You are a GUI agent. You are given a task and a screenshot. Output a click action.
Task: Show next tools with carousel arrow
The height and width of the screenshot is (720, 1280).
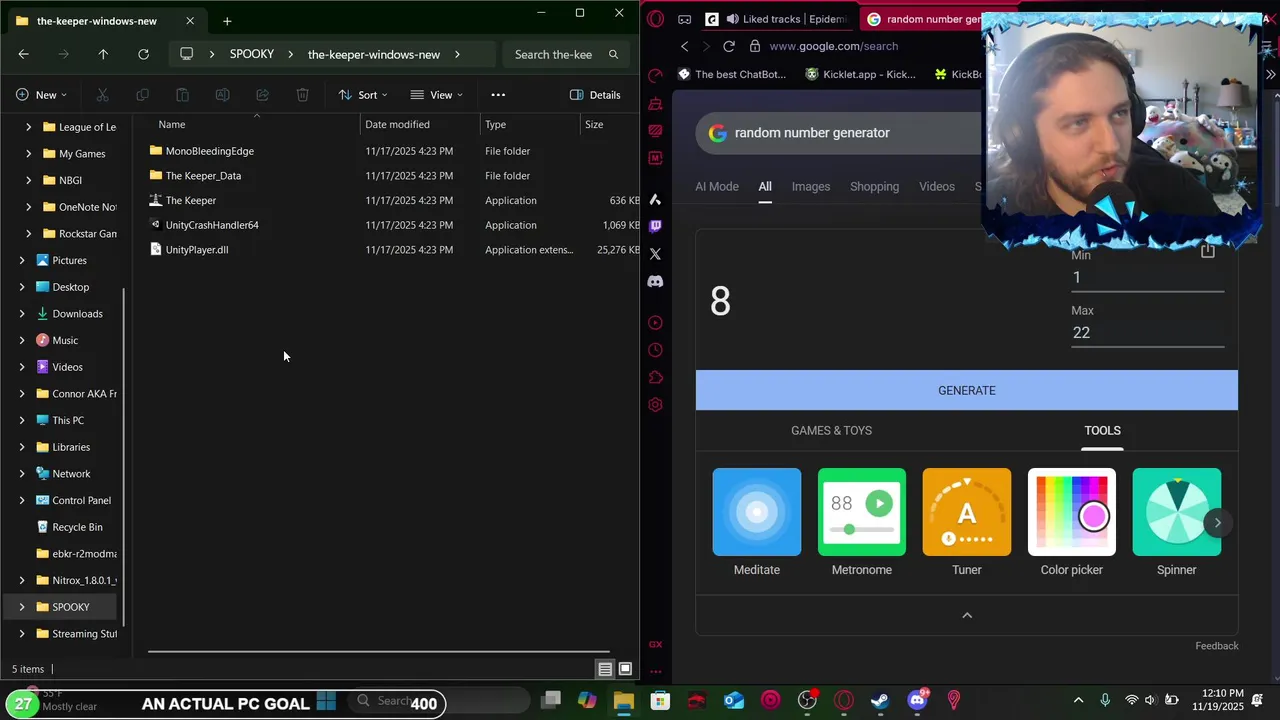pyautogui.click(x=1217, y=523)
